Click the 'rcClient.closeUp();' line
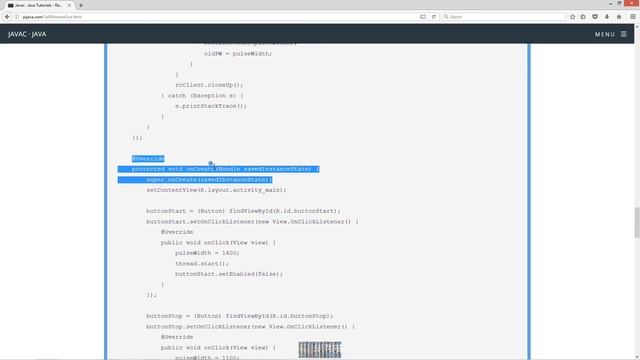Image resolution: width=640 pixels, height=360 pixels. pos(209,85)
